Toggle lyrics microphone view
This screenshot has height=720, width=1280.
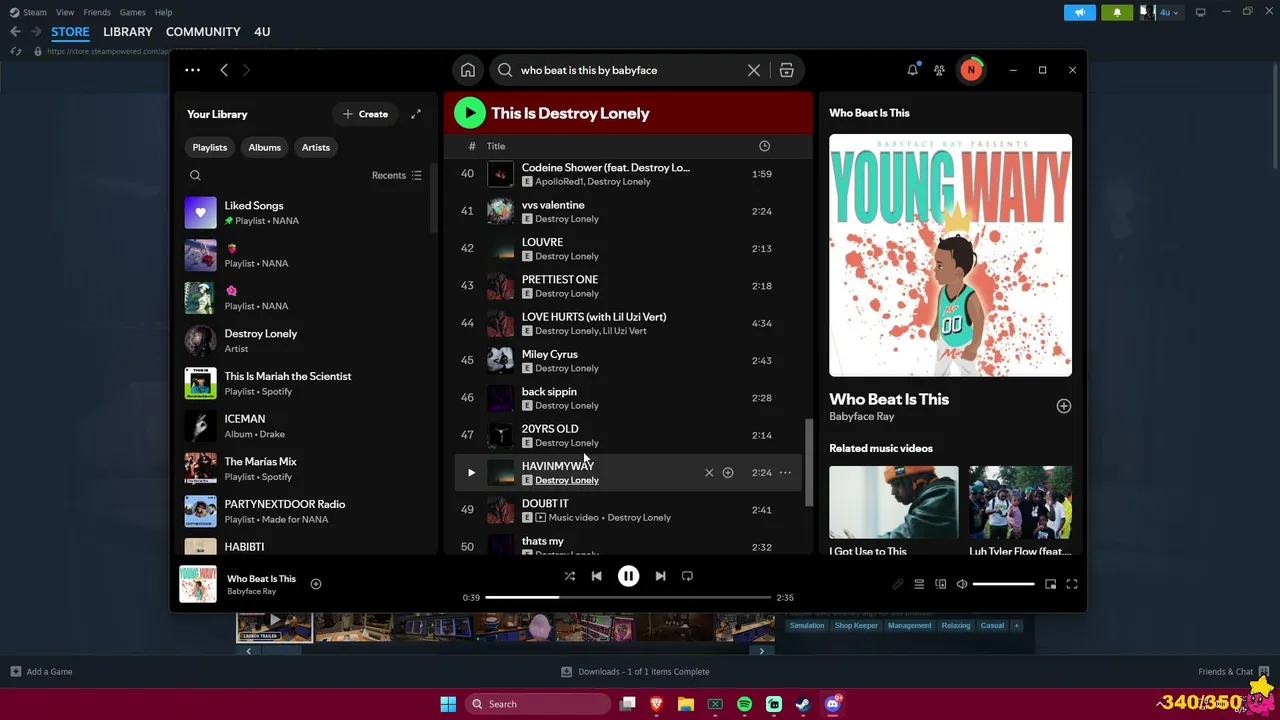click(x=898, y=584)
